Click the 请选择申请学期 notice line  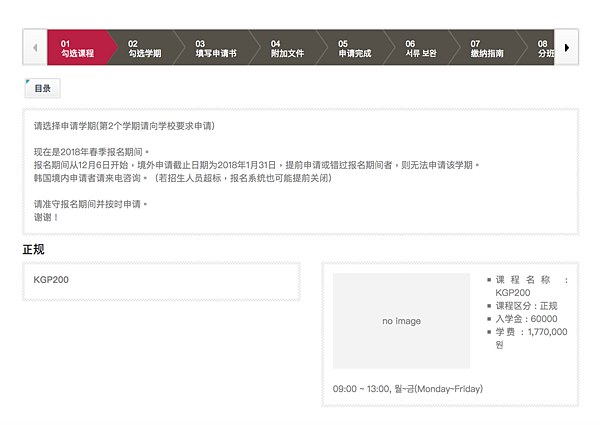(124, 126)
